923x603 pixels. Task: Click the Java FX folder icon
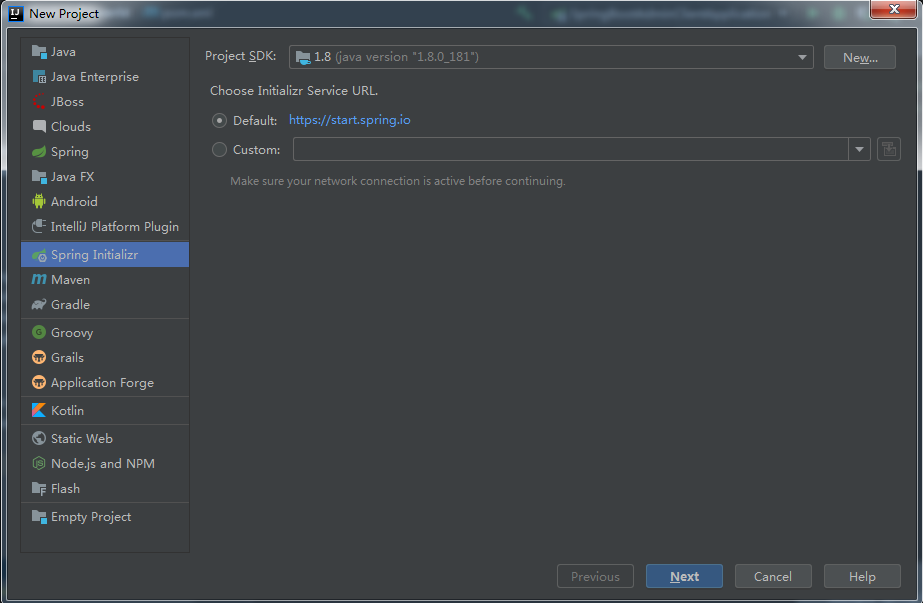click(39, 177)
